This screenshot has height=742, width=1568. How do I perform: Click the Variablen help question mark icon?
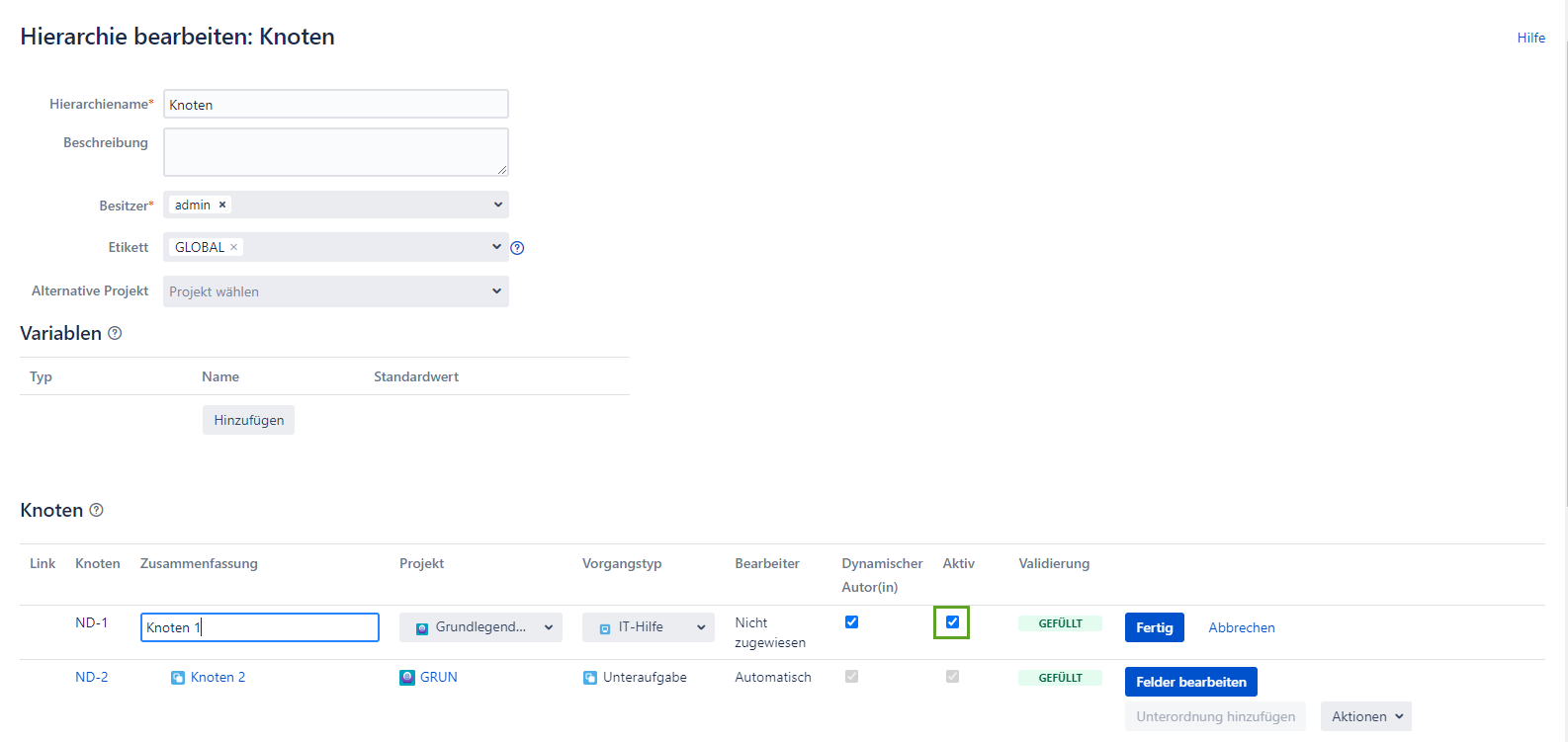[x=115, y=333]
